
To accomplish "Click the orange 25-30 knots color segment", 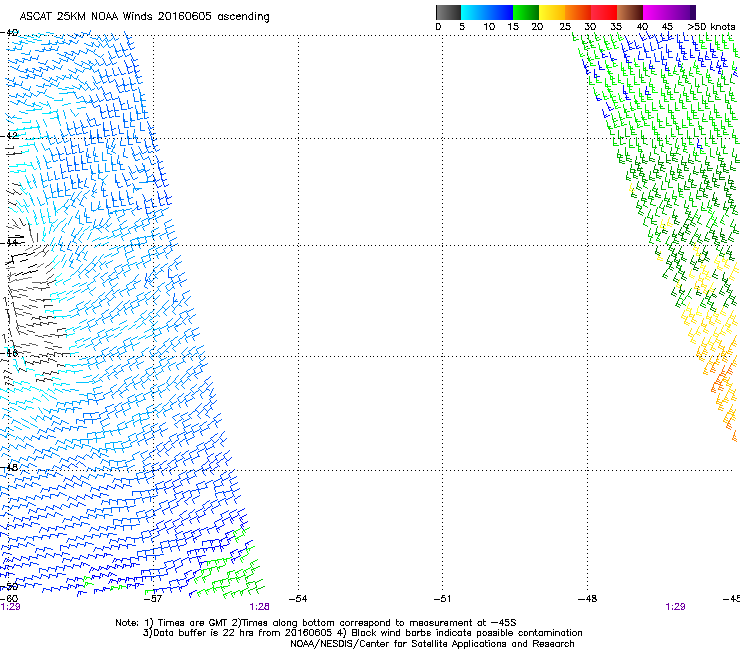I will pos(578,12).
